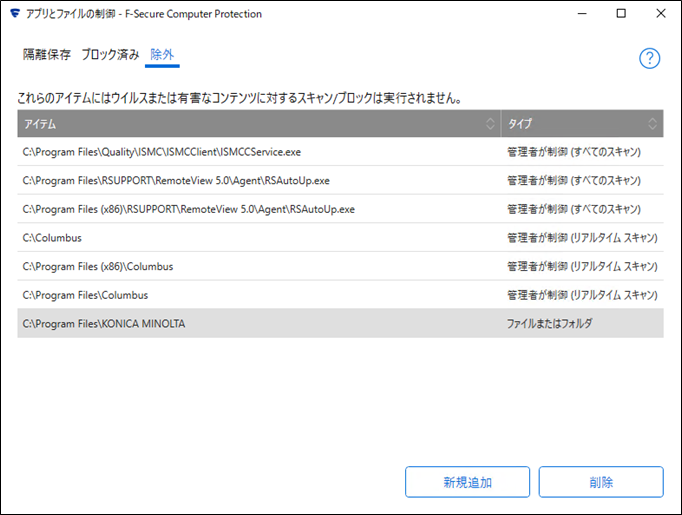The width and height of the screenshot is (682, 515).
Task: Click the ファイルまたはフォルダ type cell
Action: pyautogui.click(x=549, y=324)
